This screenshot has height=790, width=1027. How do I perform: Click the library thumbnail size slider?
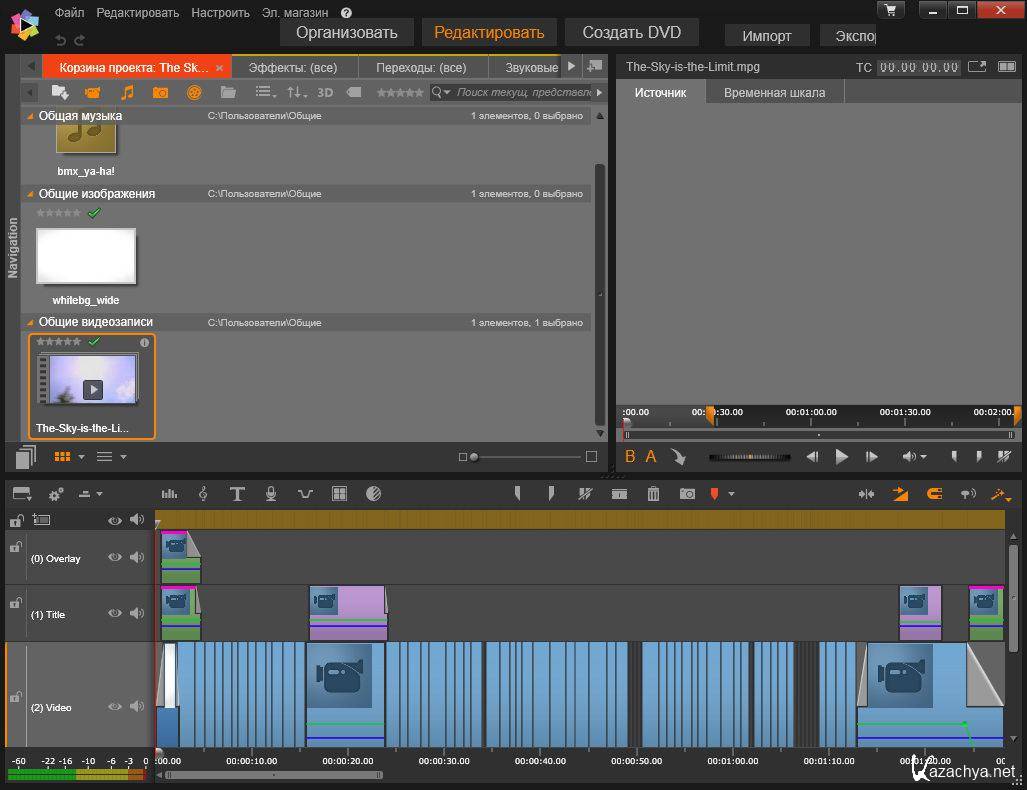(x=474, y=457)
